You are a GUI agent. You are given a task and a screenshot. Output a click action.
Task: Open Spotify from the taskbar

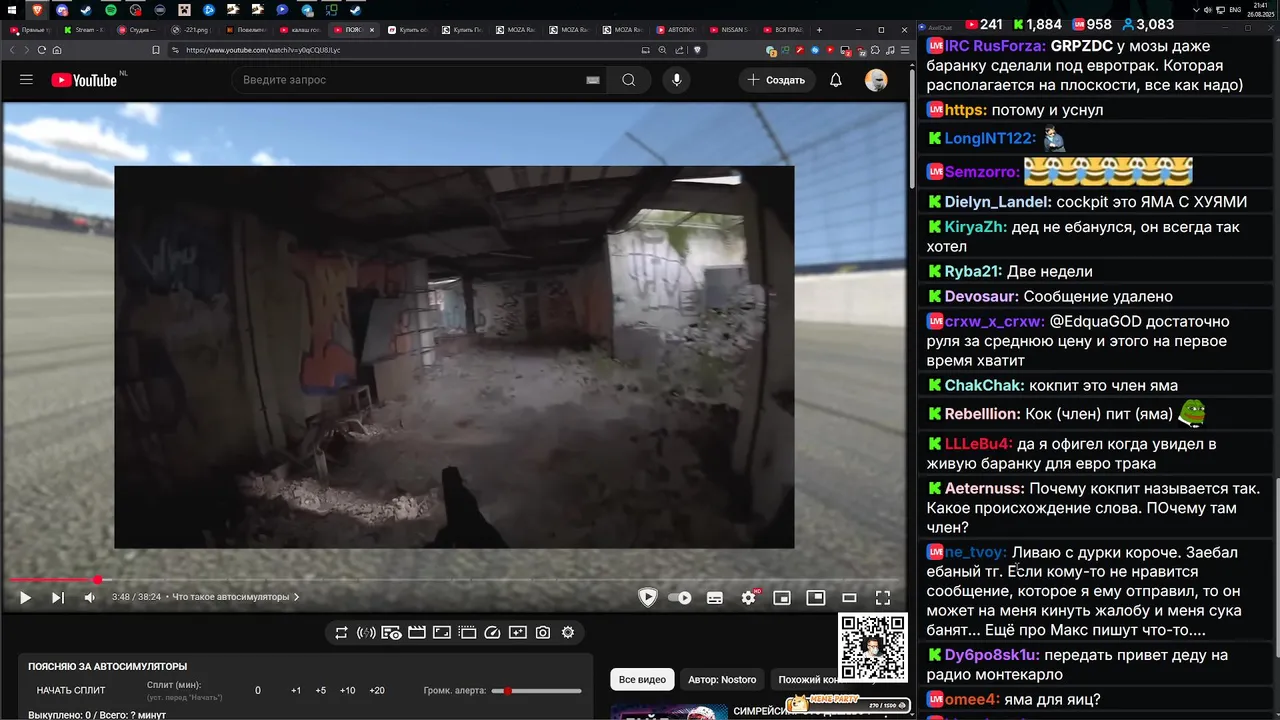pyautogui.click(x=111, y=9)
